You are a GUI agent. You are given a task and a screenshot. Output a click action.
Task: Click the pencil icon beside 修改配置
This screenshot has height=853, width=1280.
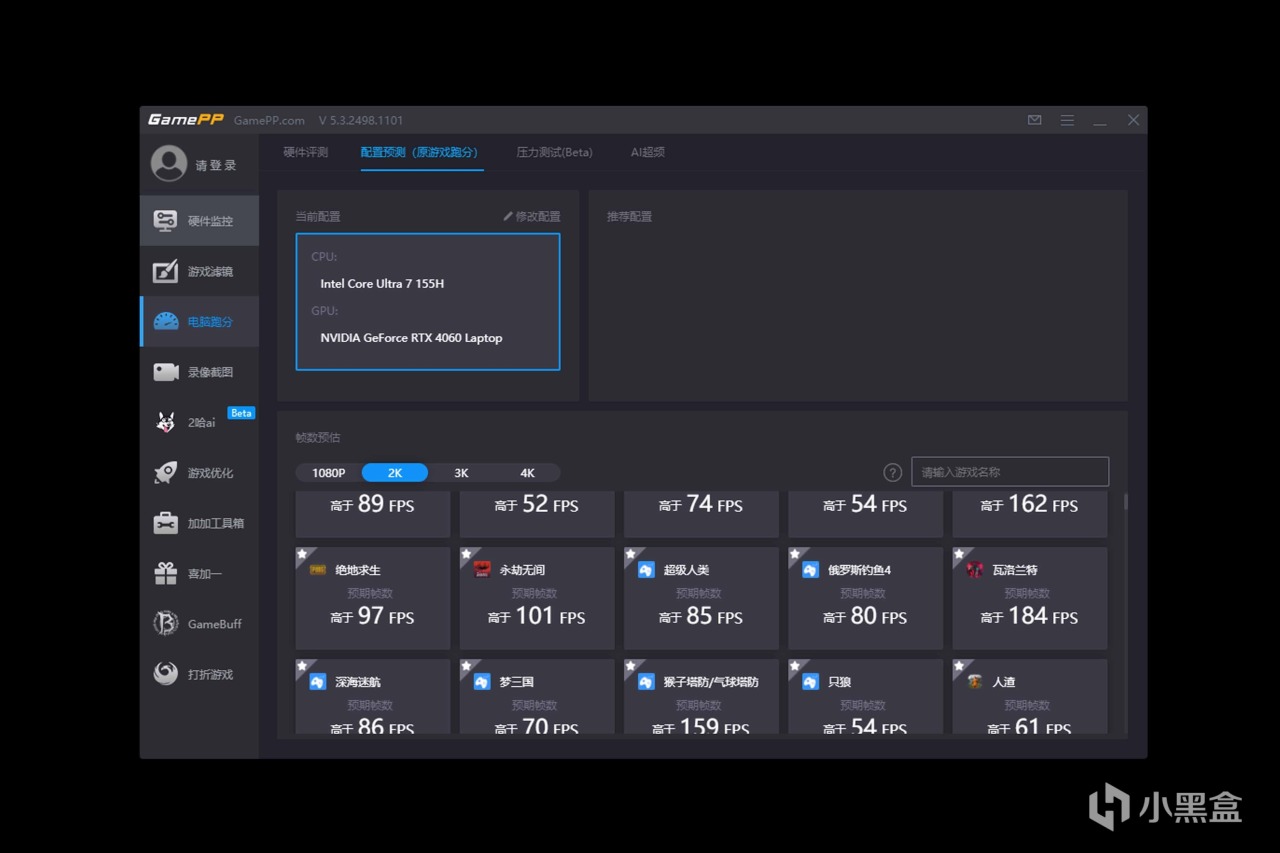click(507, 216)
